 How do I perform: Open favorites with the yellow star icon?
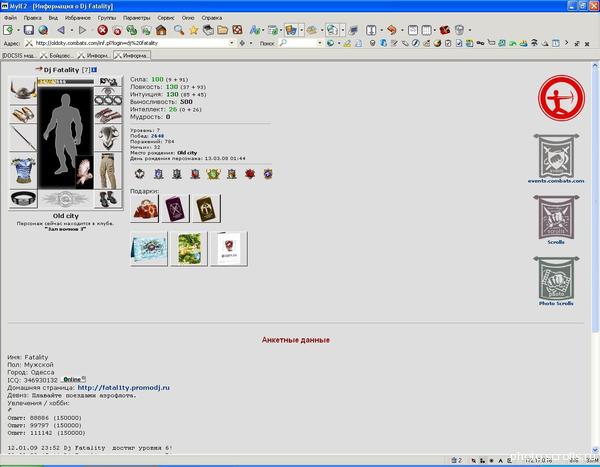[x=194, y=30]
